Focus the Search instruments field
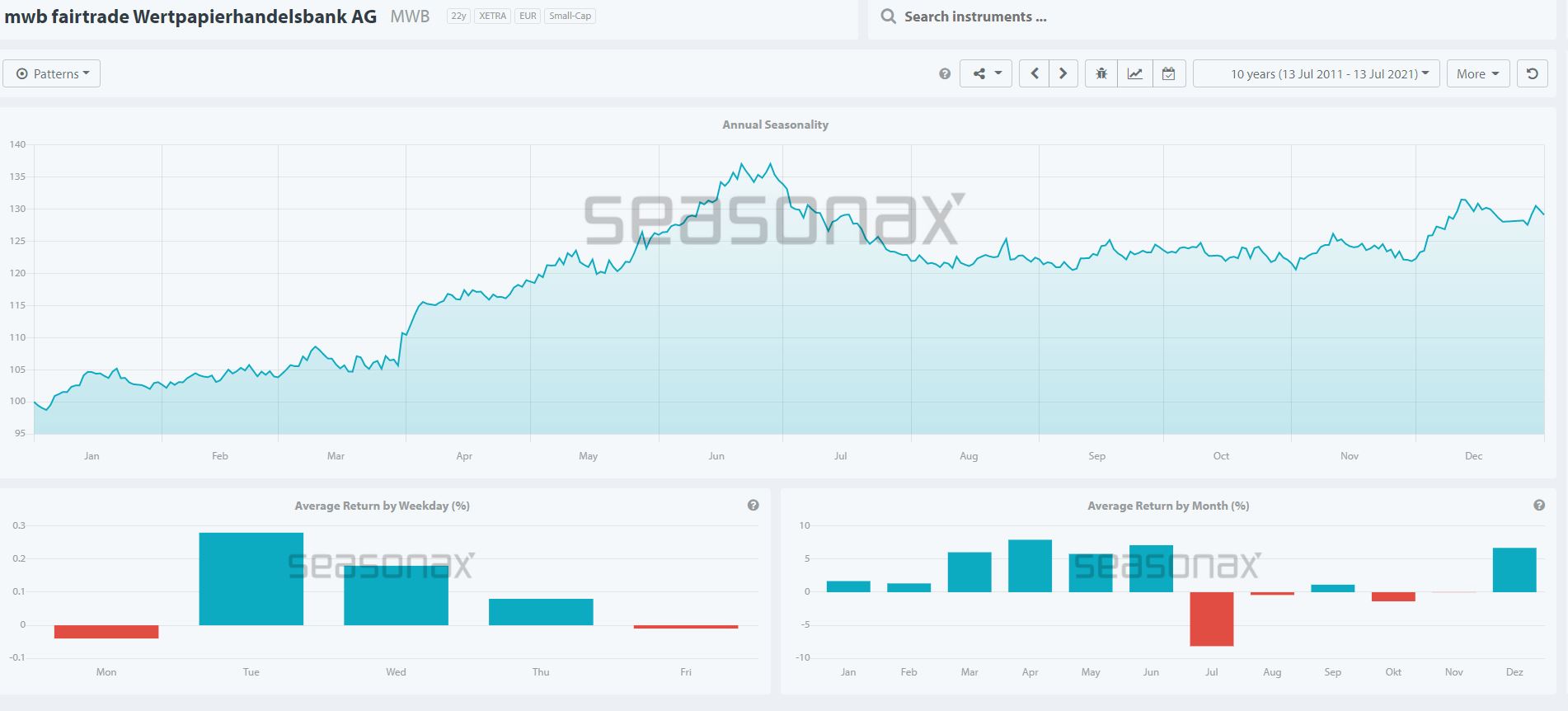Screen dimensions: 1568x711 click(1212, 17)
